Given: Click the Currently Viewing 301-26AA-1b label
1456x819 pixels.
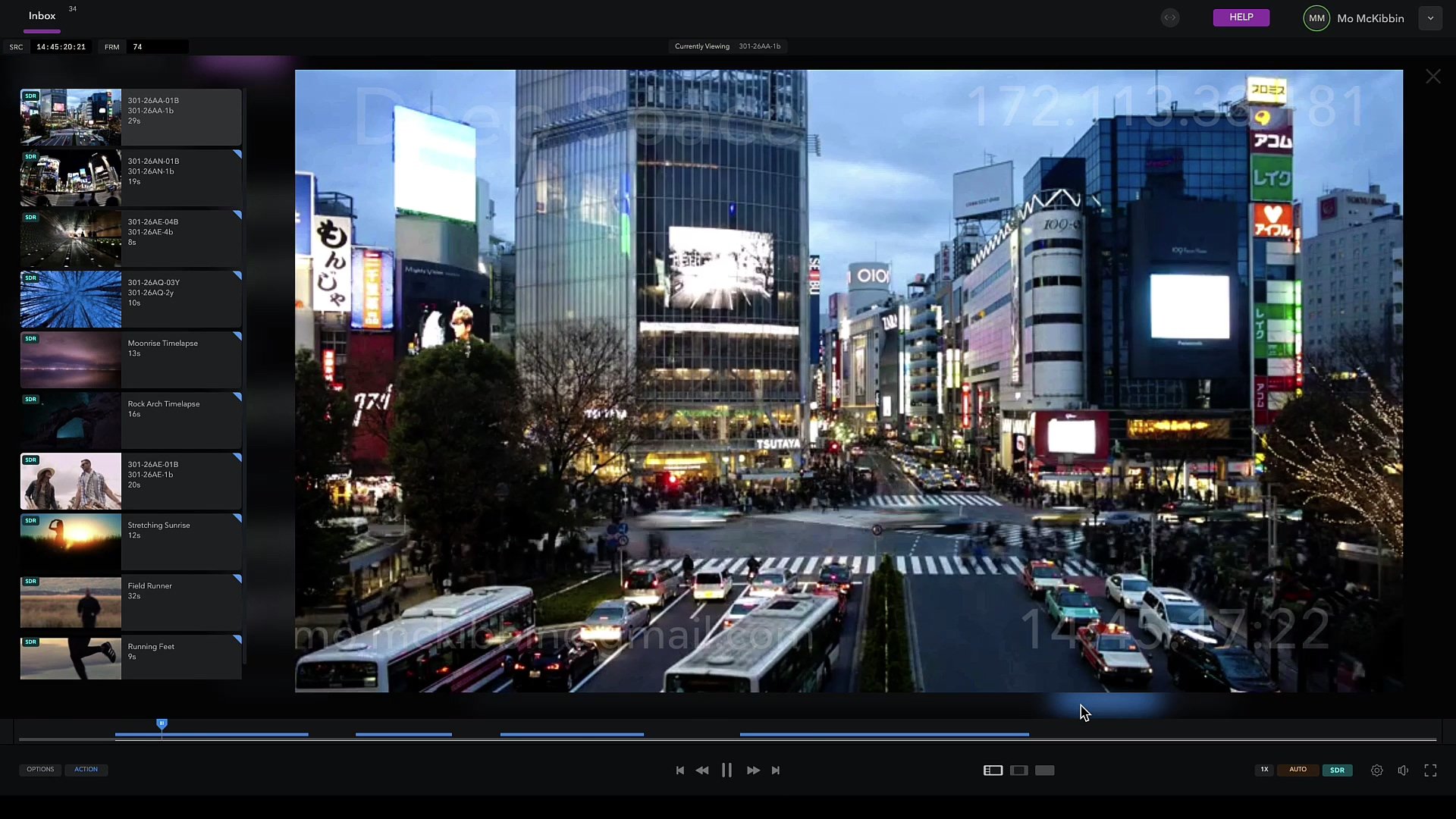Looking at the screenshot, I should pos(730,46).
